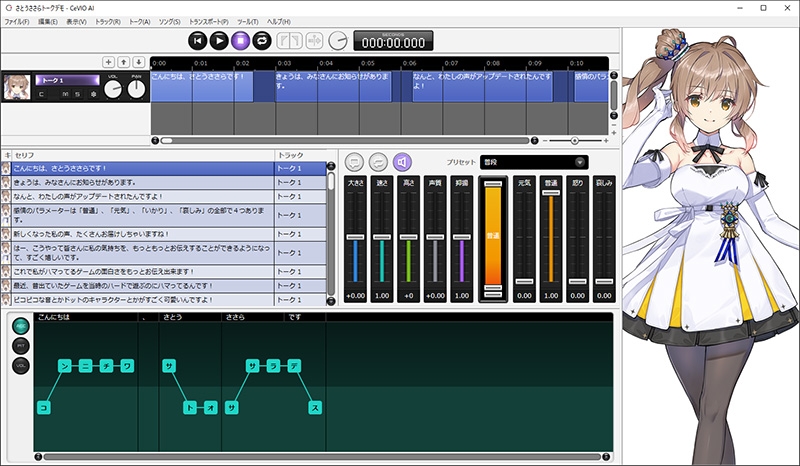Viewport: 800px width, 466px height.
Task: Click the VOL knob on the track header
Action: click(x=113, y=89)
